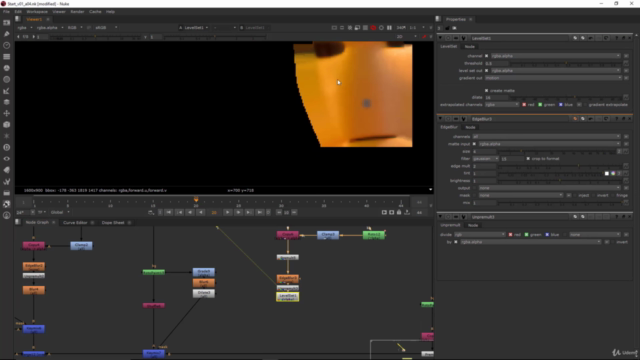Open the 3D nodes toolbar icon
The width and height of the screenshot is (640, 360).
pos(7,125)
